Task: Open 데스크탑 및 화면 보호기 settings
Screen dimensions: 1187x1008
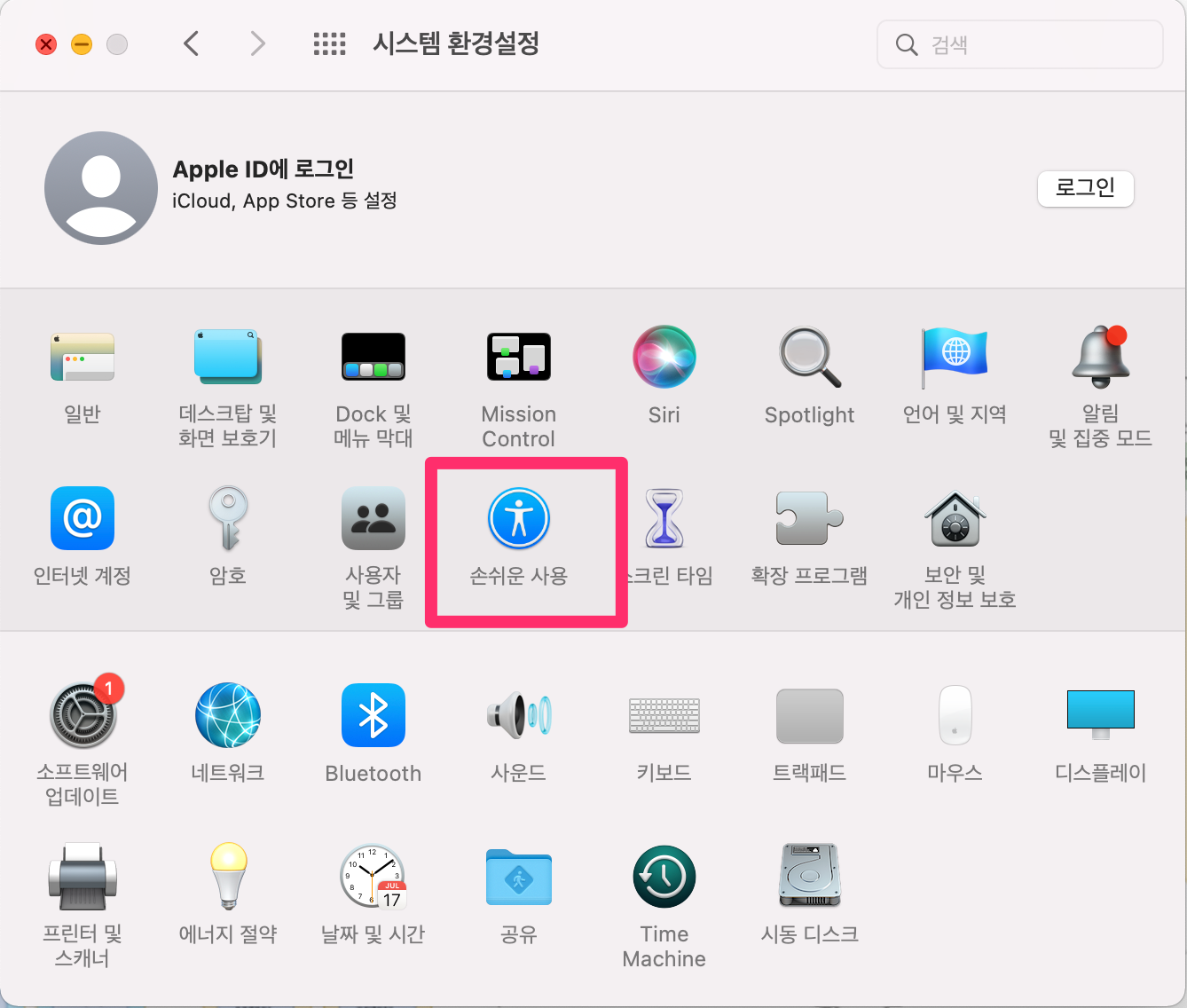Action: pos(228,357)
